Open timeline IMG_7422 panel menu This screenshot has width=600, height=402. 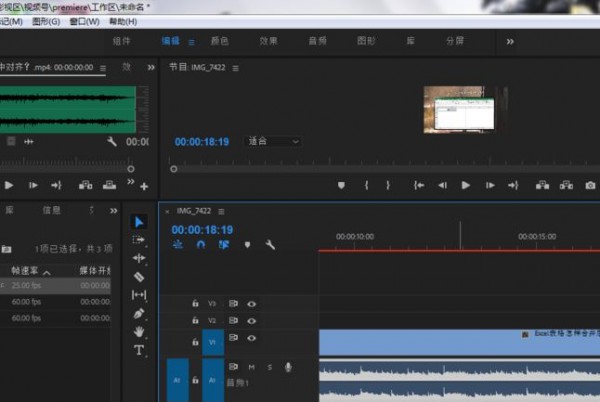pos(221,212)
